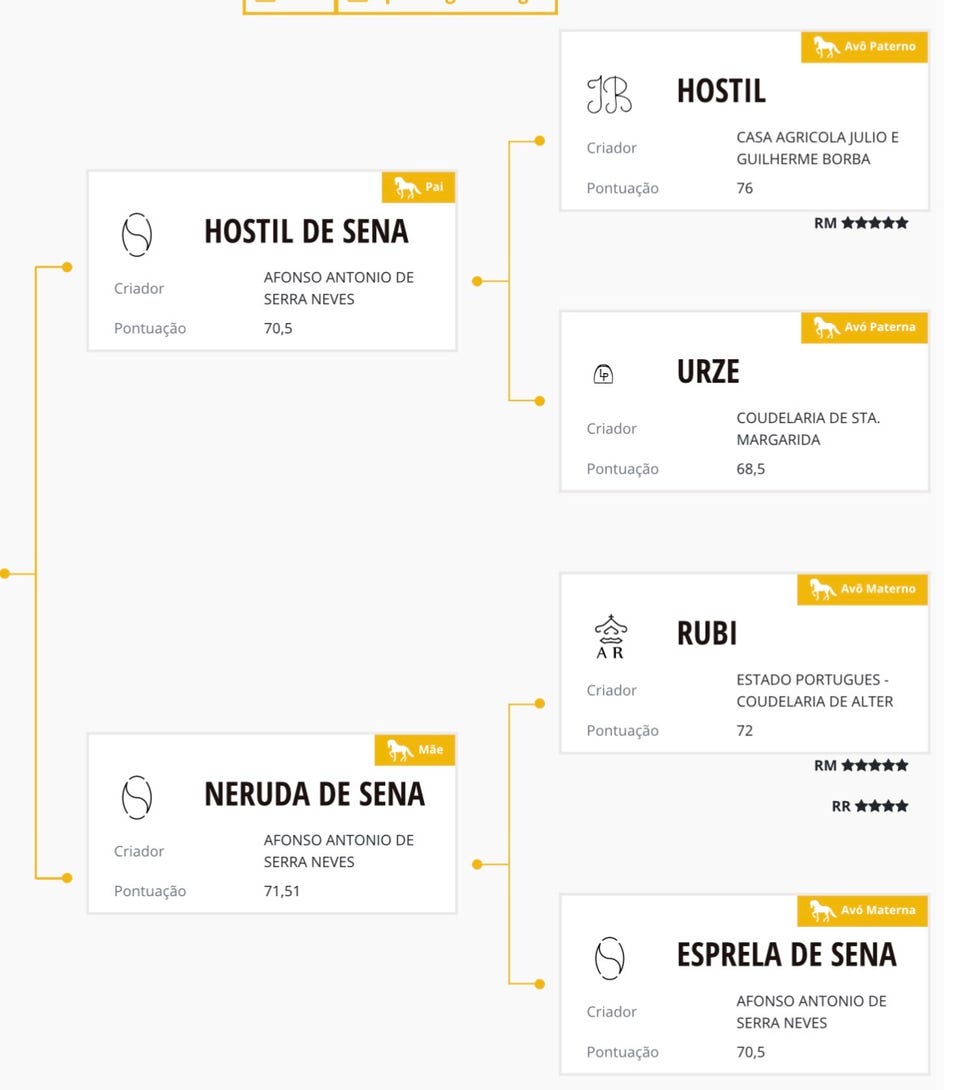The height and width of the screenshot is (1090, 960).
Task: Open the ESPRELA DE SENA horse name
Action: click(x=786, y=955)
